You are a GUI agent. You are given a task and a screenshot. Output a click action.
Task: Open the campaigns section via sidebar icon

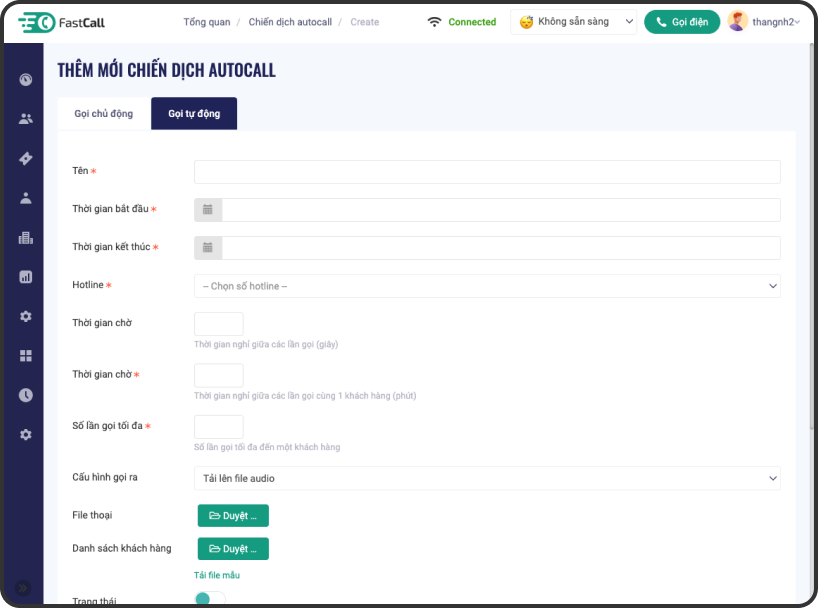pyautogui.click(x=25, y=157)
